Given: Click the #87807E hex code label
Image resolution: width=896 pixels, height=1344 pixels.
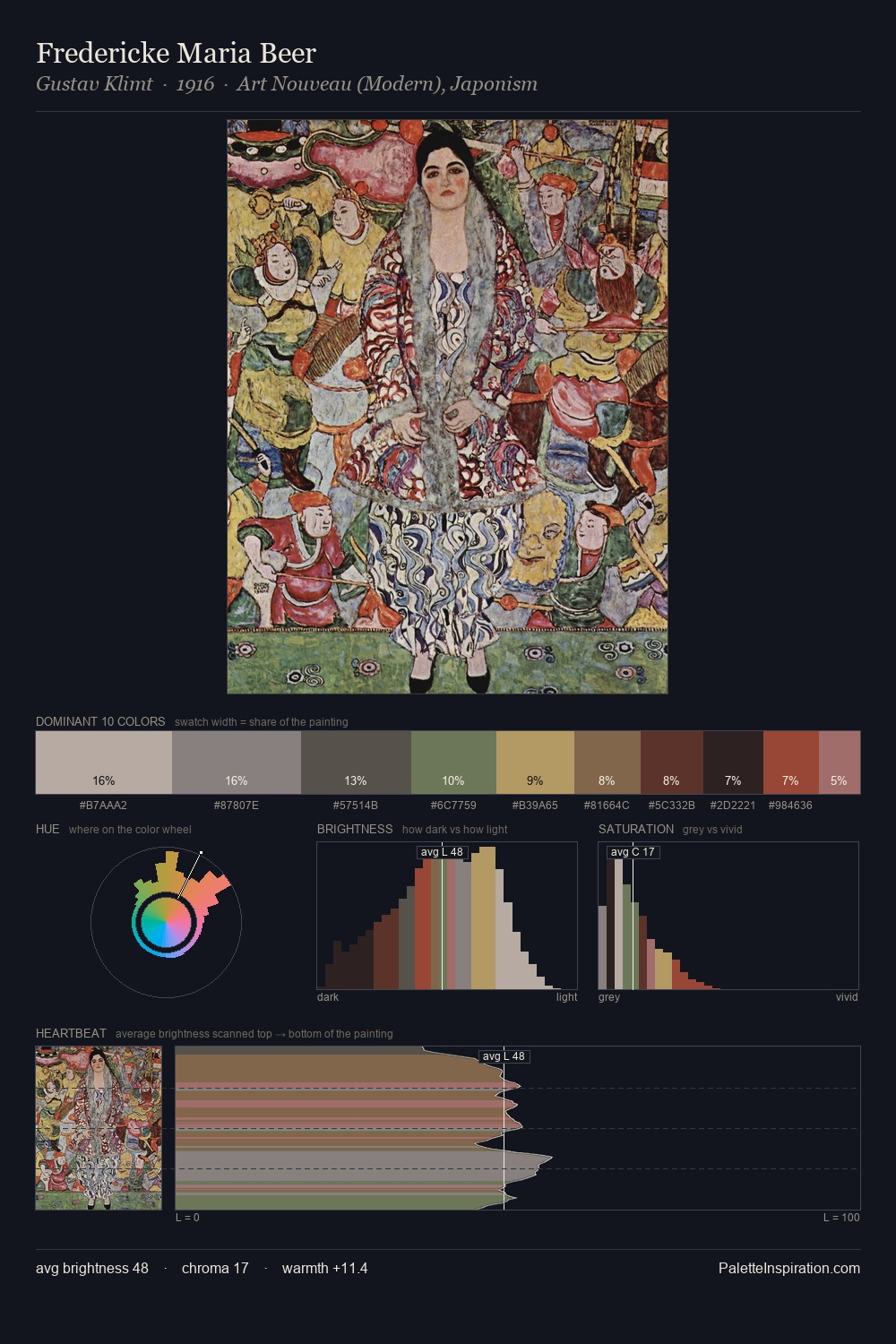Looking at the screenshot, I should (237, 806).
